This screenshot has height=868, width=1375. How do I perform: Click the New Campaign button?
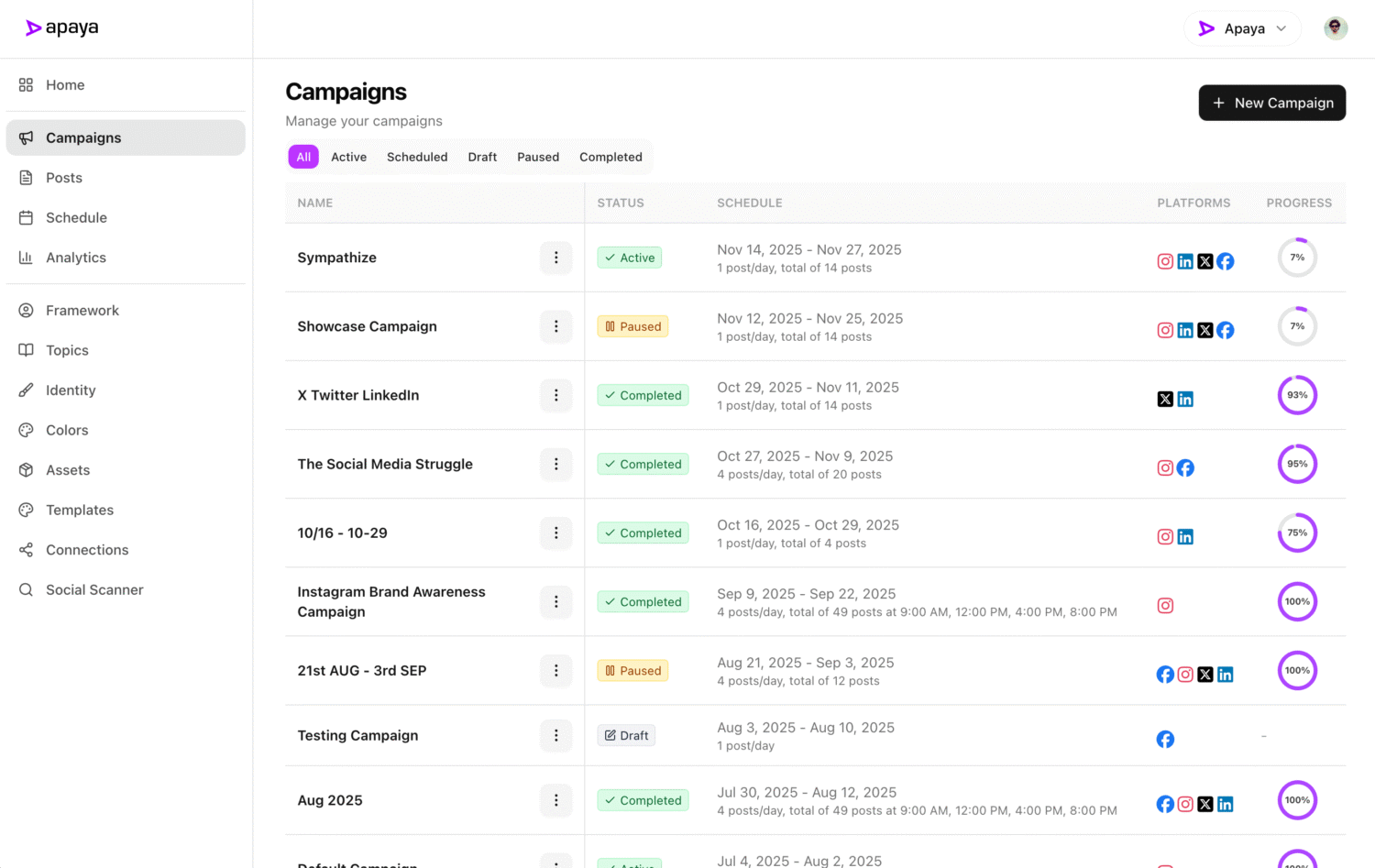[1272, 103]
